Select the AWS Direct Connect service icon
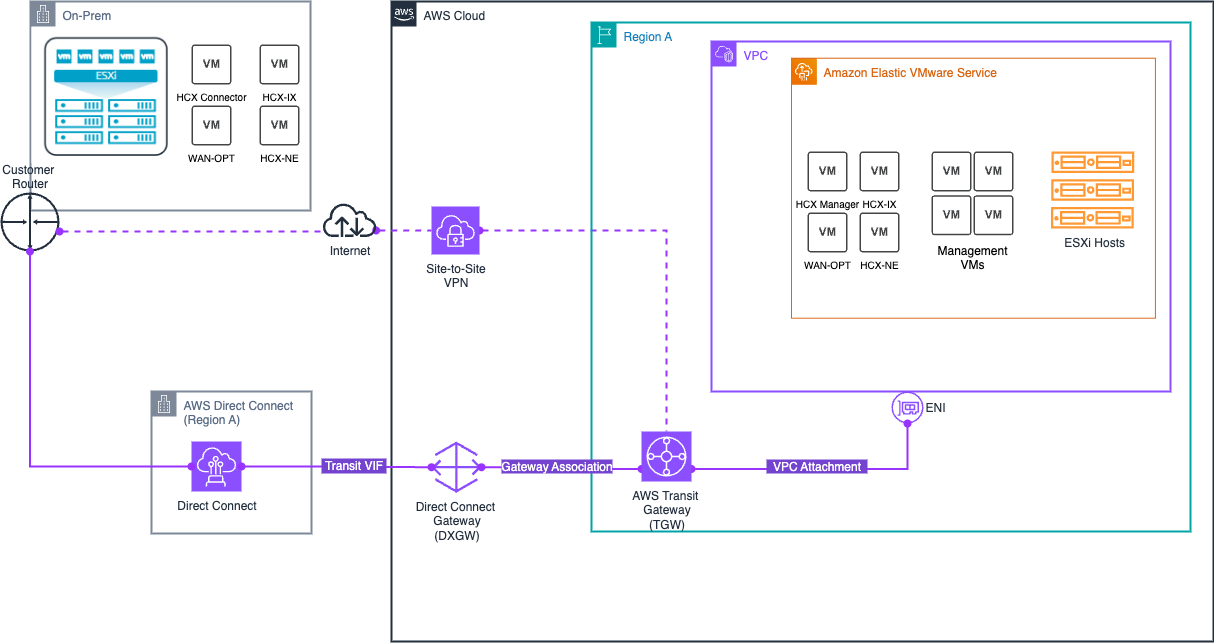 coord(216,466)
